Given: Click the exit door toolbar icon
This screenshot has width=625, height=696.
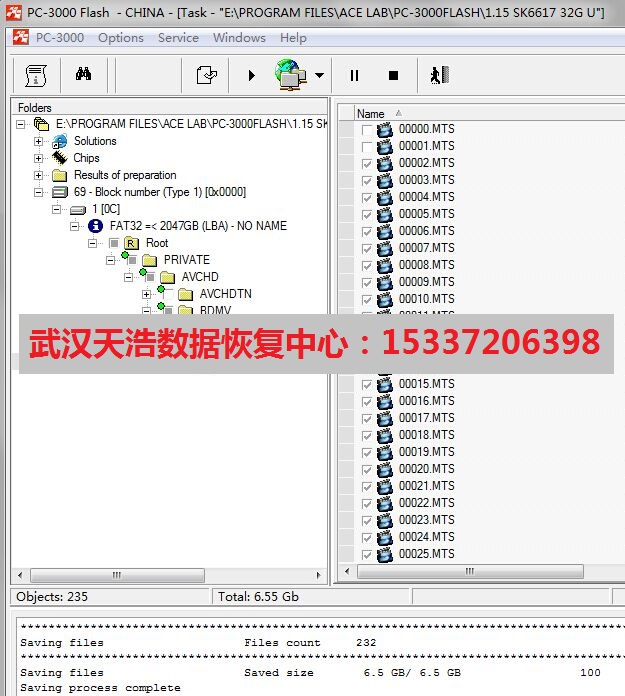Looking at the screenshot, I should click(439, 75).
